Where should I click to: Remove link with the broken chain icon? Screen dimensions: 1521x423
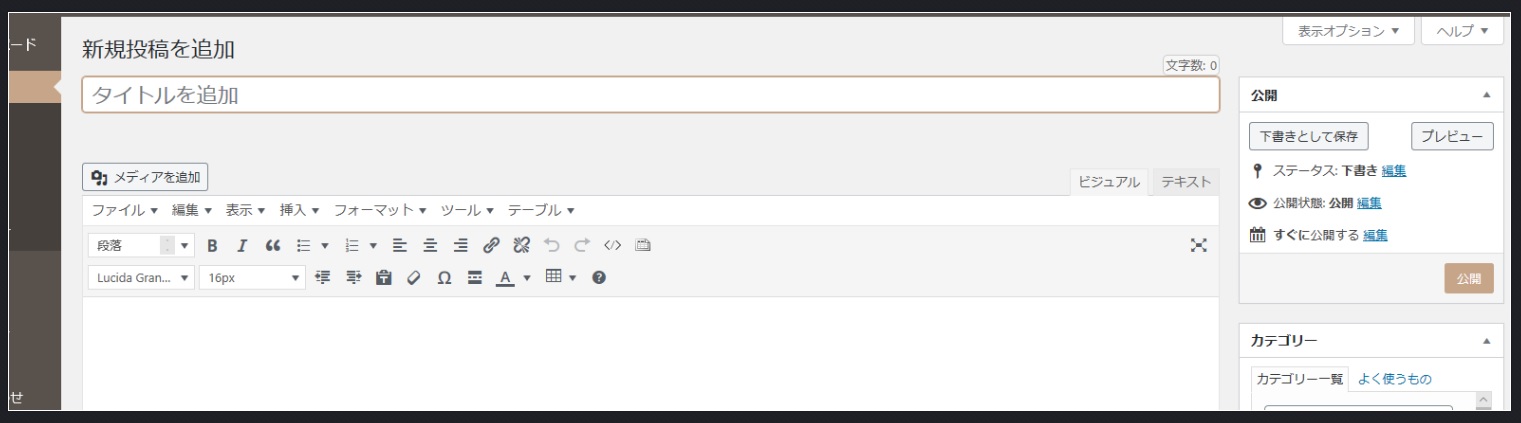[521, 245]
